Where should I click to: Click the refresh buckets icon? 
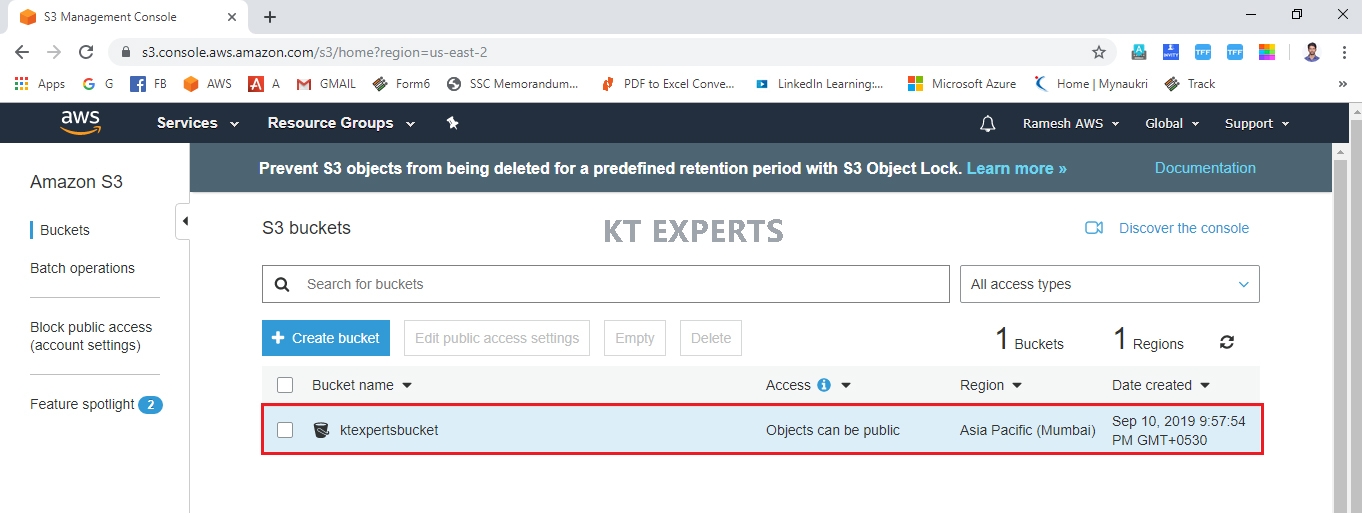(x=1227, y=342)
